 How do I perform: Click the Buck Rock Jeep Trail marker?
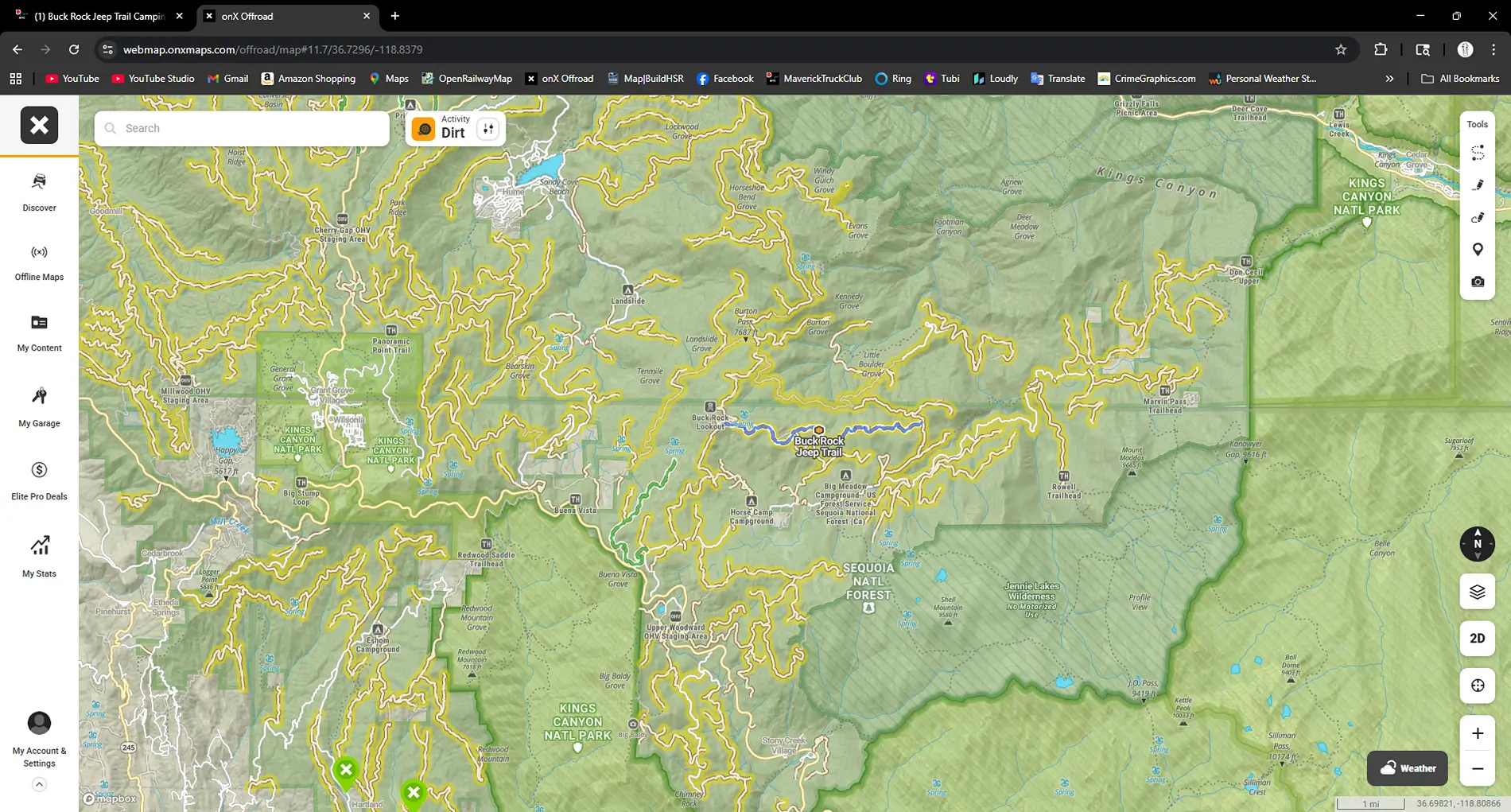click(819, 430)
